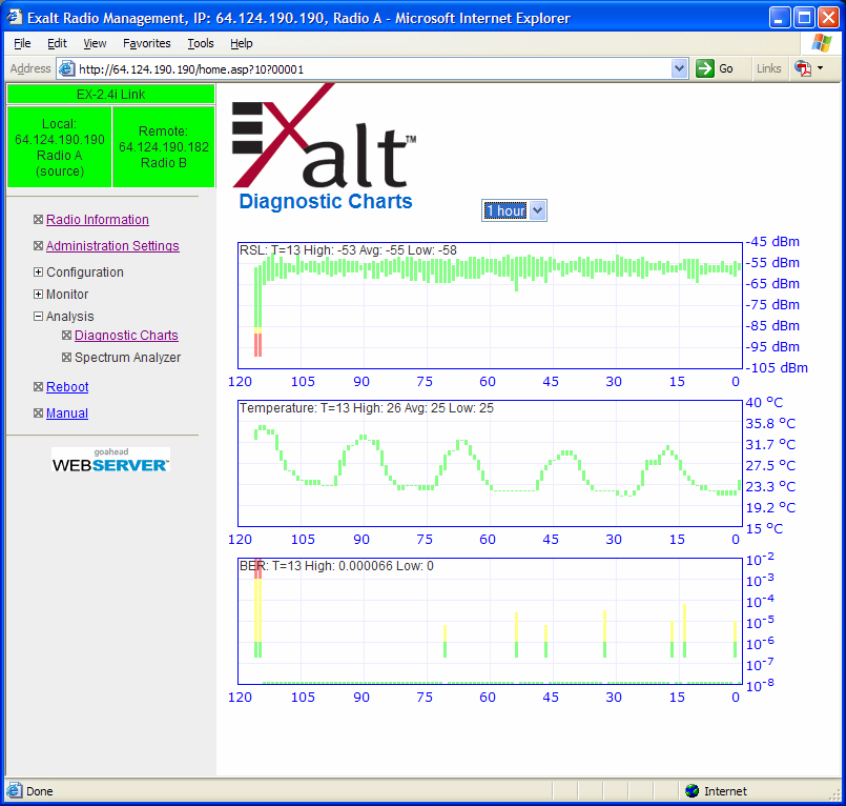Click the Analysis label in sidebar
Screen dimensions: 846x806
(70, 317)
